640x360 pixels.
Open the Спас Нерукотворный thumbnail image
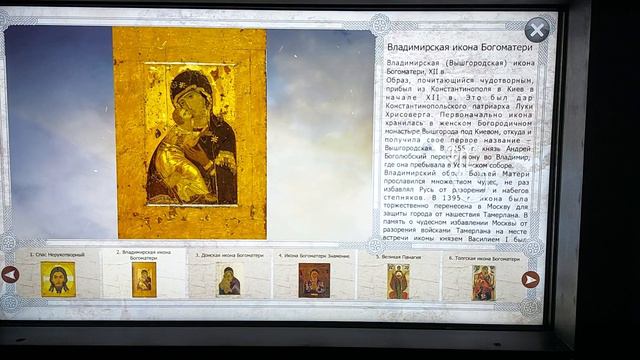pyautogui.click(x=58, y=279)
